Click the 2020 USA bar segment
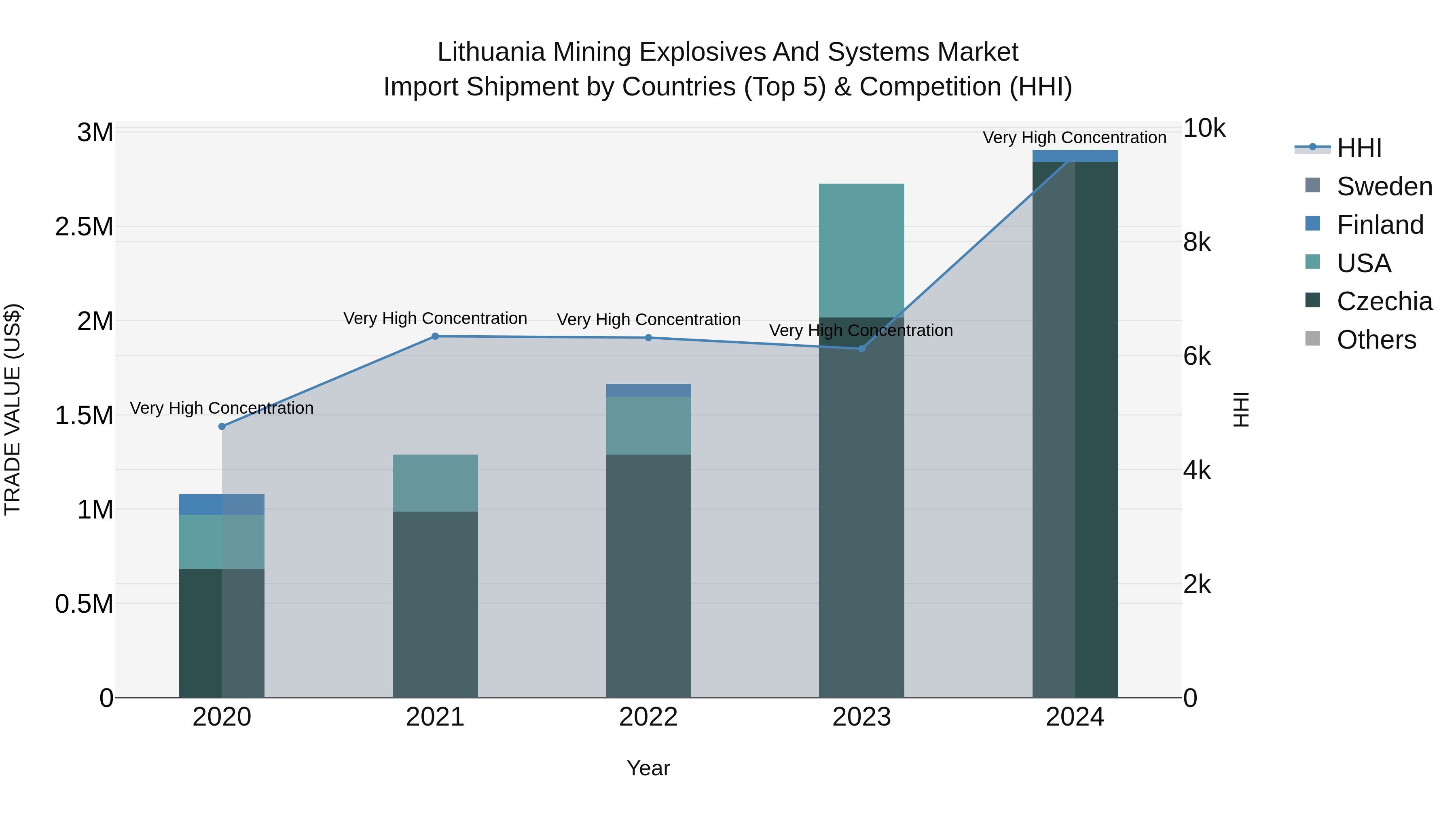 [222, 542]
